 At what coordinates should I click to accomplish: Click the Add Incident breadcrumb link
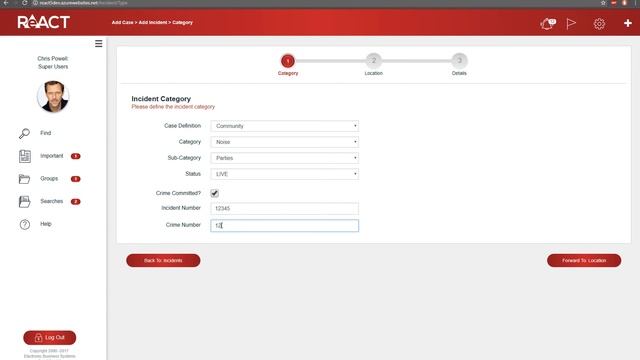153,22
